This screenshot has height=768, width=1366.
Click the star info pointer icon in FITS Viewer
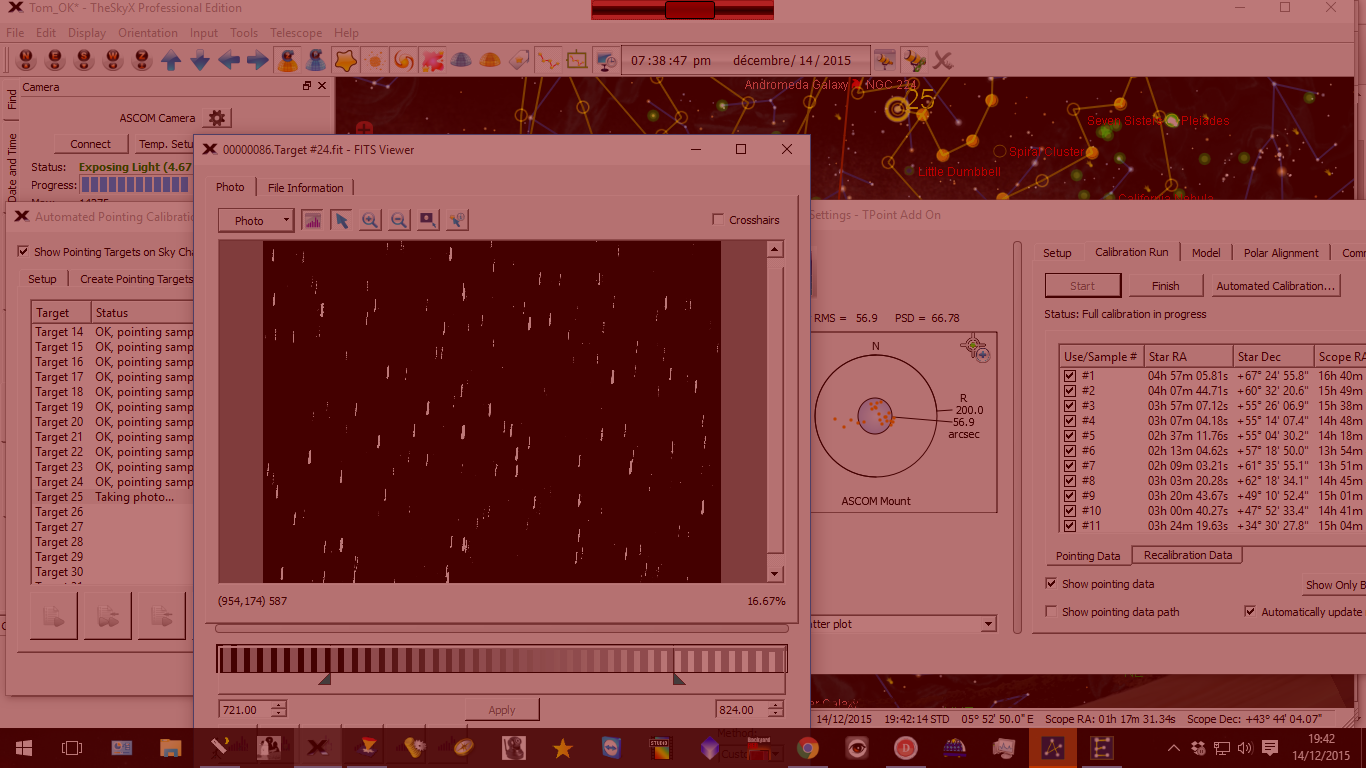point(457,220)
